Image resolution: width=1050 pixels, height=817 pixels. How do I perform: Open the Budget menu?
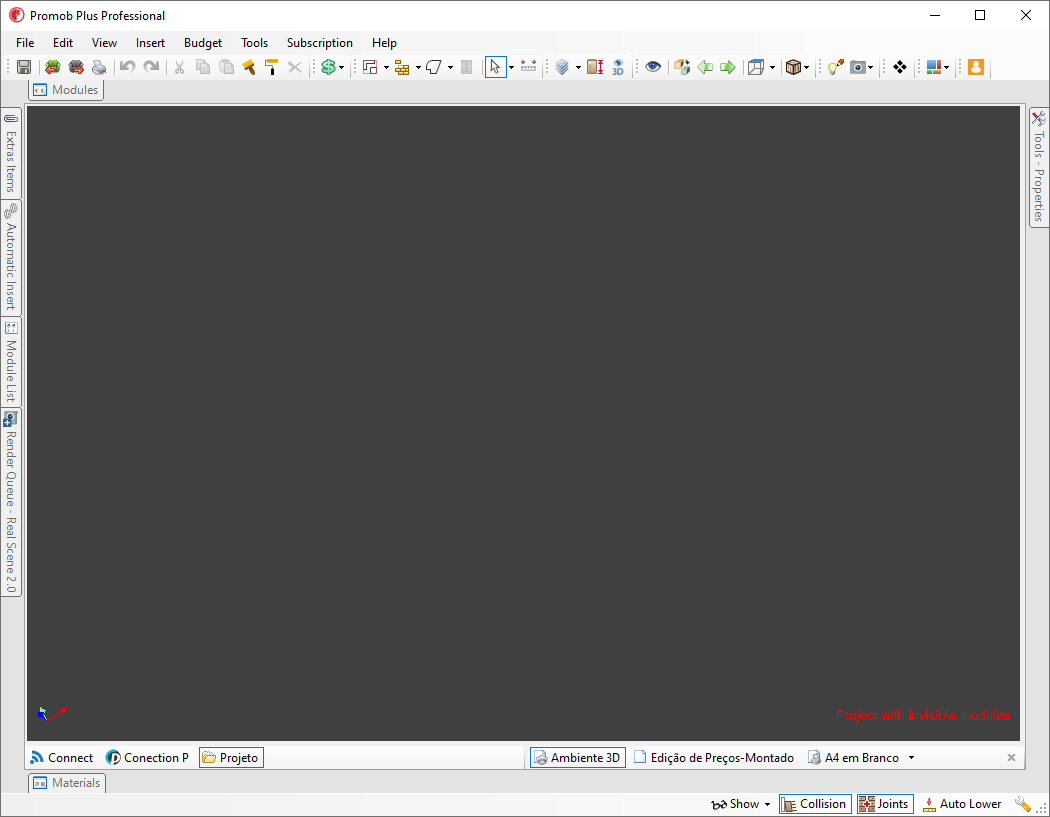pyautogui.click(x=203, y=43)
